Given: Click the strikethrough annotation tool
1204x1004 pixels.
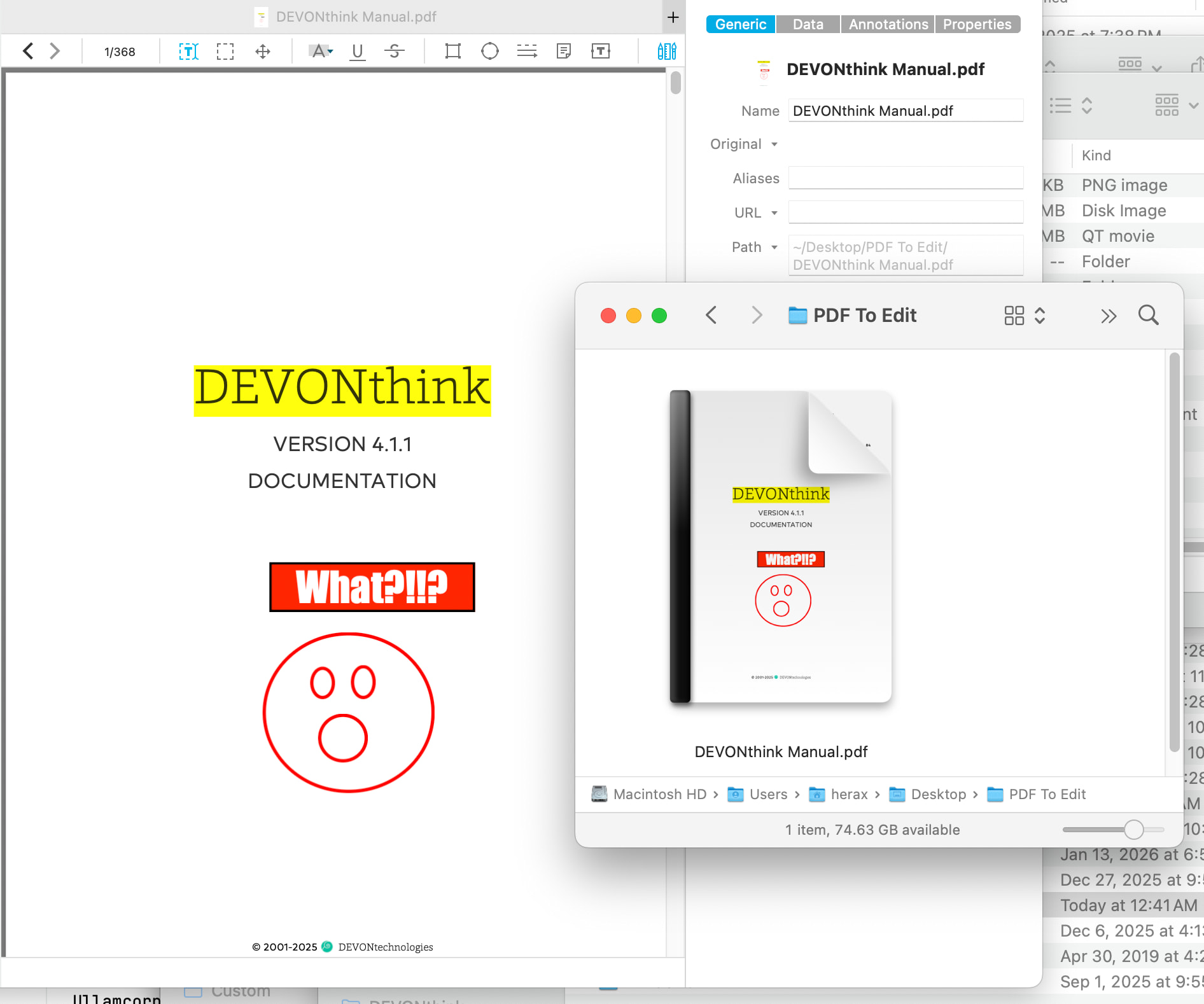Looking at the screenshot, I should click(x=395, y=52).
